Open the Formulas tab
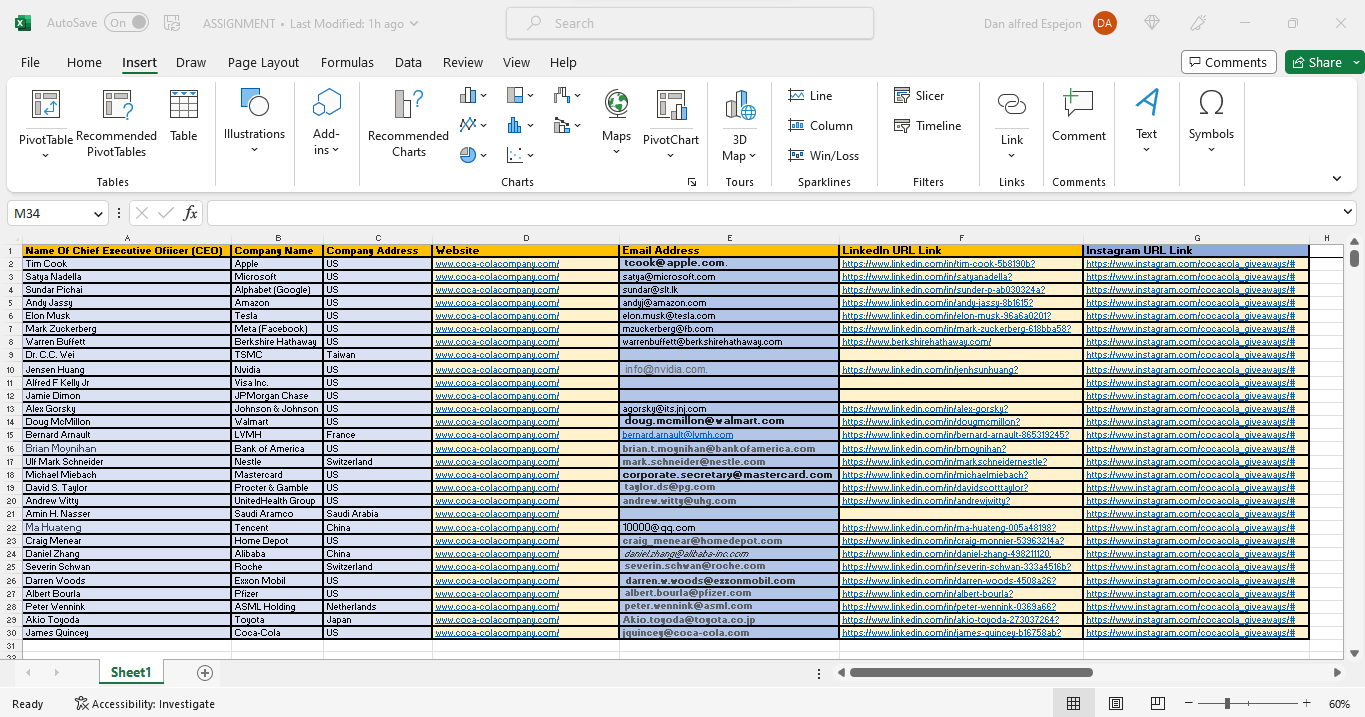 347,62
